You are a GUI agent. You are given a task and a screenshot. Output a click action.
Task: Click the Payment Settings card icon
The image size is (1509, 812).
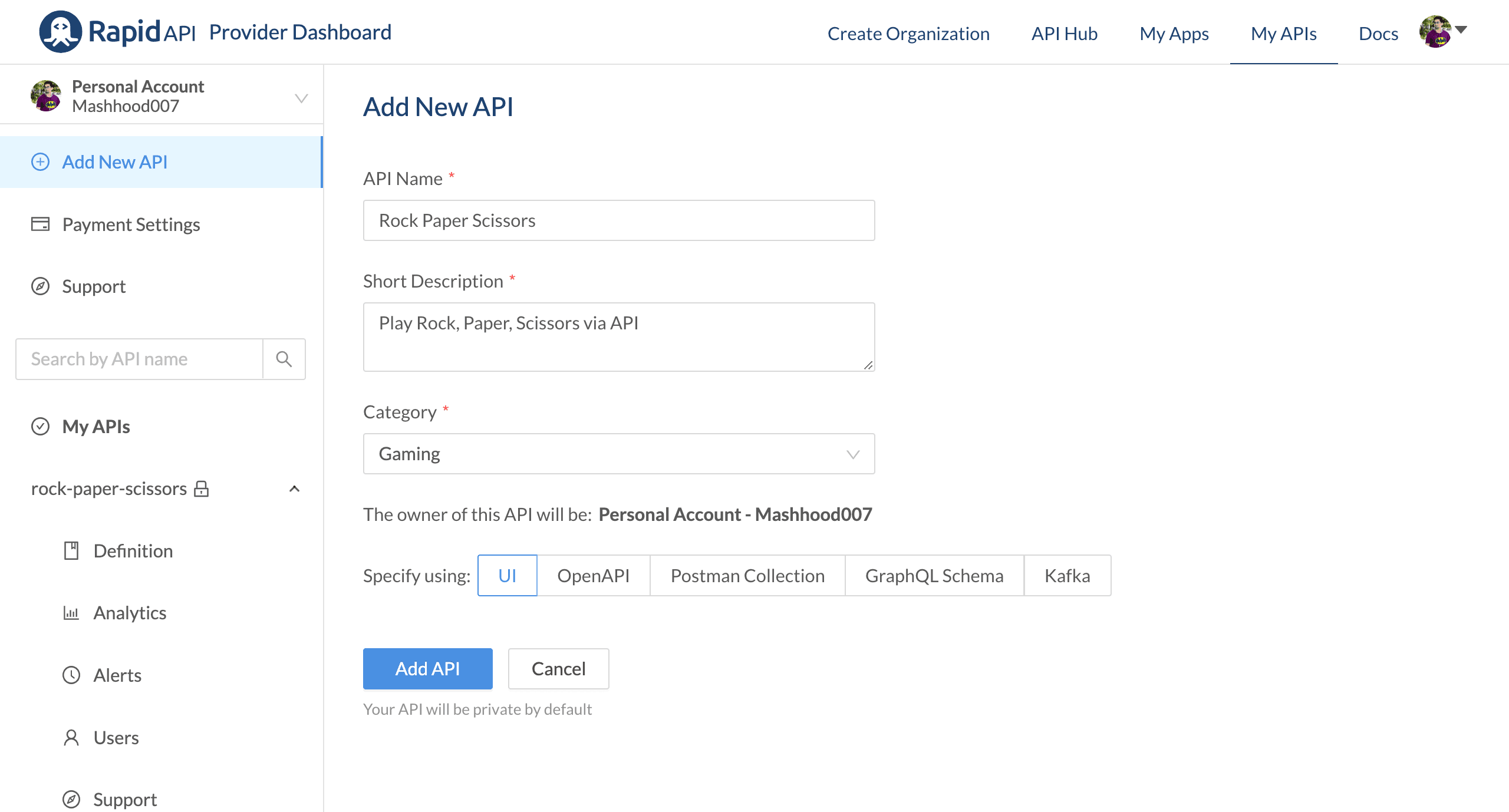(40, 224)
